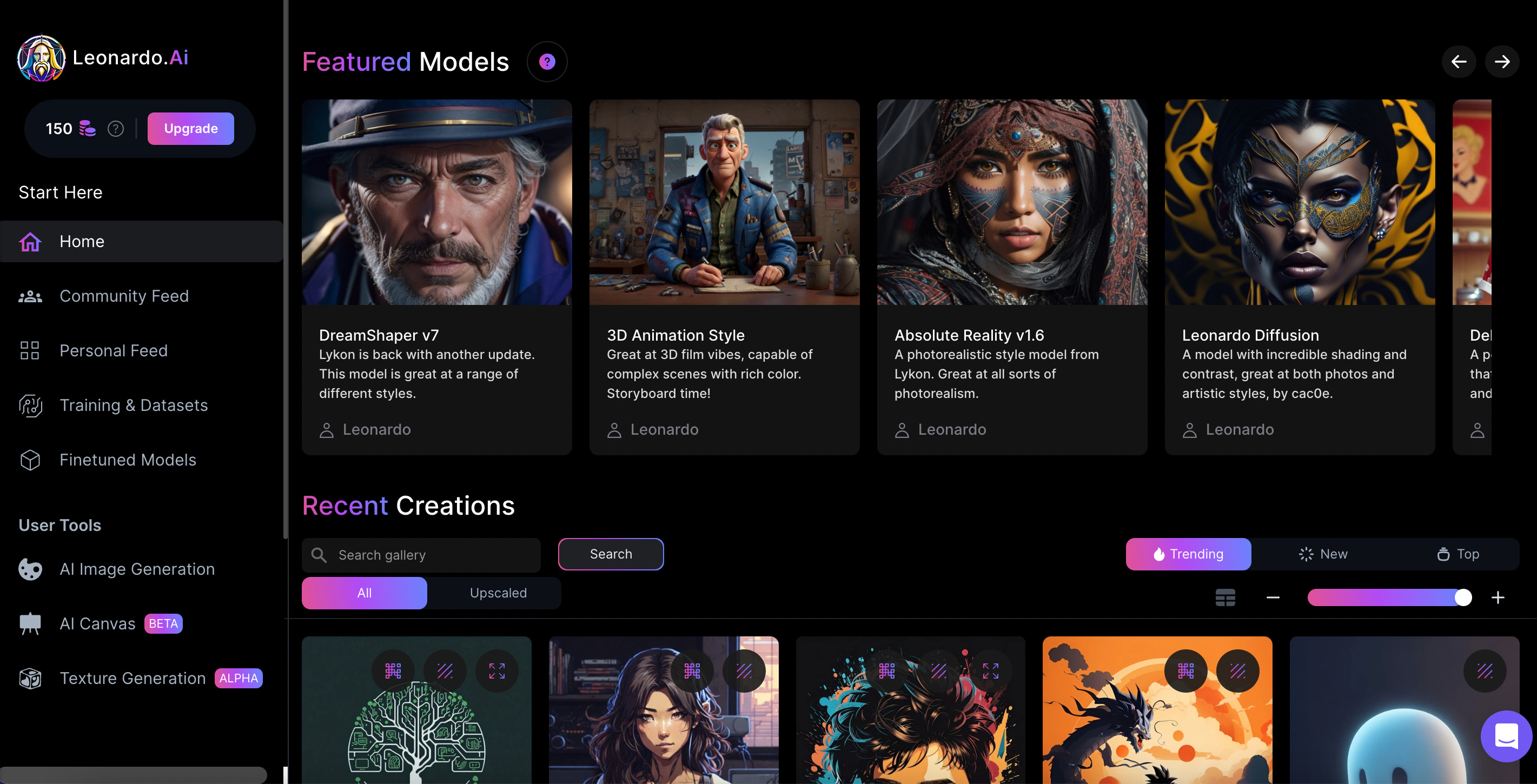This screenshot has height=784, width=1537.
Task: Click remix icon on orange dragon image
Action: click(1185, 670)
